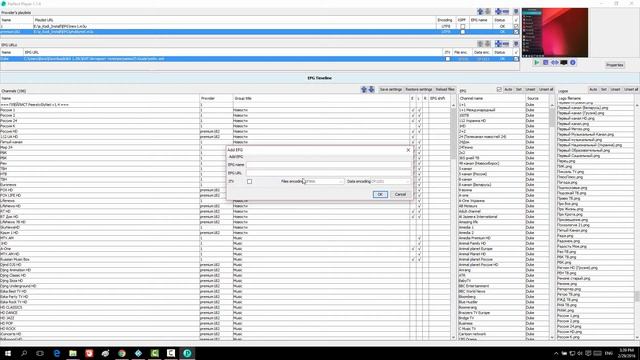
Task: Move selected playlist down in Provider's playlists
Action: (488, 11)
